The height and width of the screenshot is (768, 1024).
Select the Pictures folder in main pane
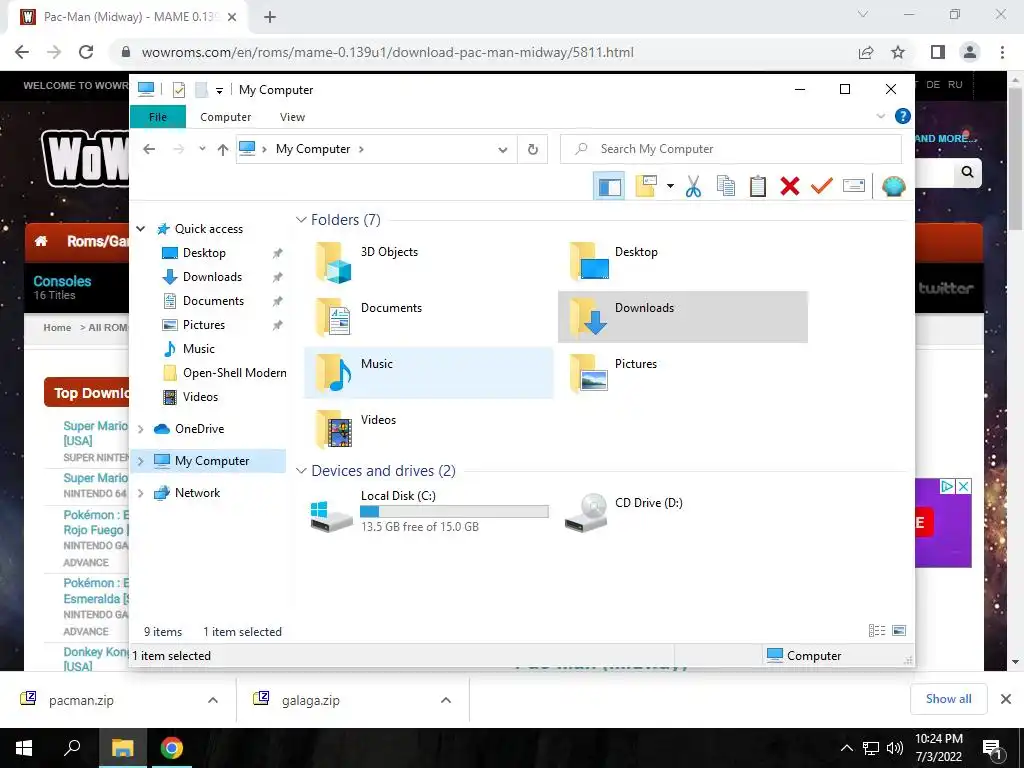pyautogui.click(x=683, y=373)
